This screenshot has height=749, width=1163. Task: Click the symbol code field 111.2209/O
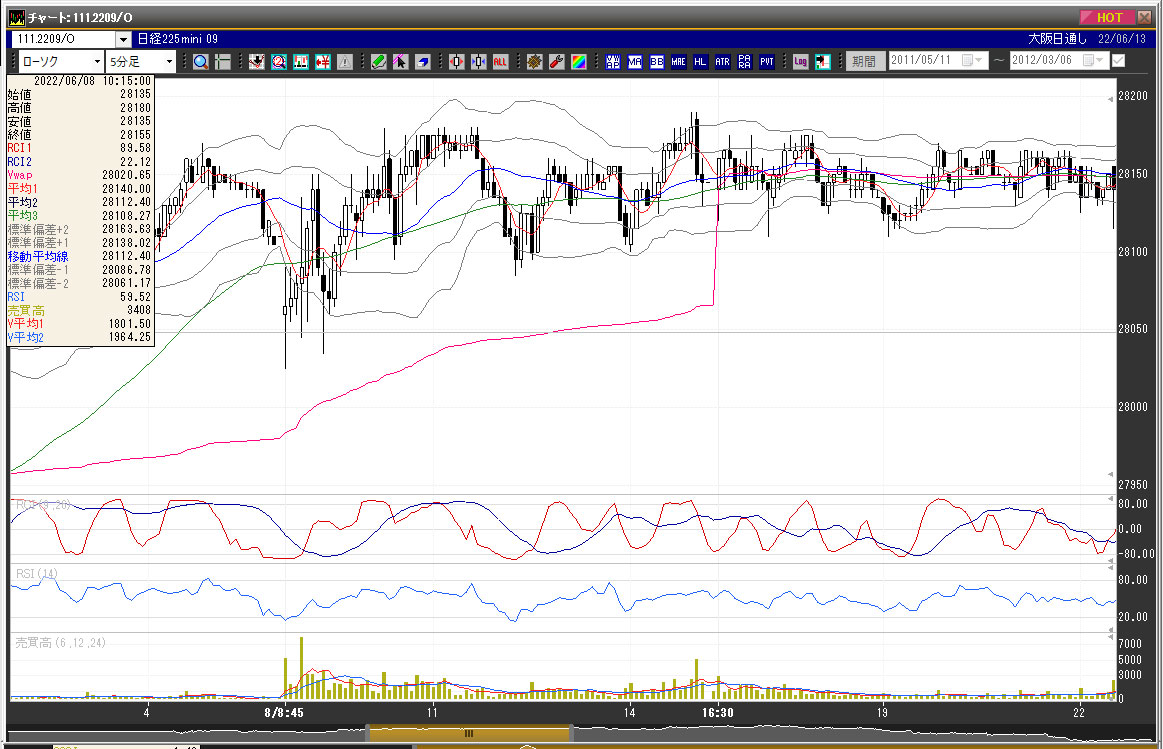(x=64, y=39)
